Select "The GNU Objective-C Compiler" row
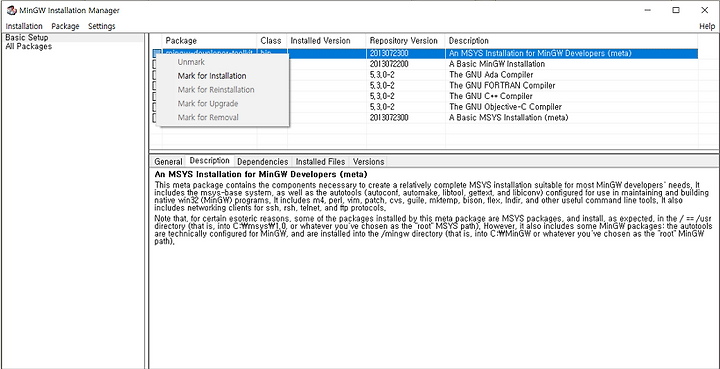The width and height of the screenshot is (720, 369). tap(505, 106)
